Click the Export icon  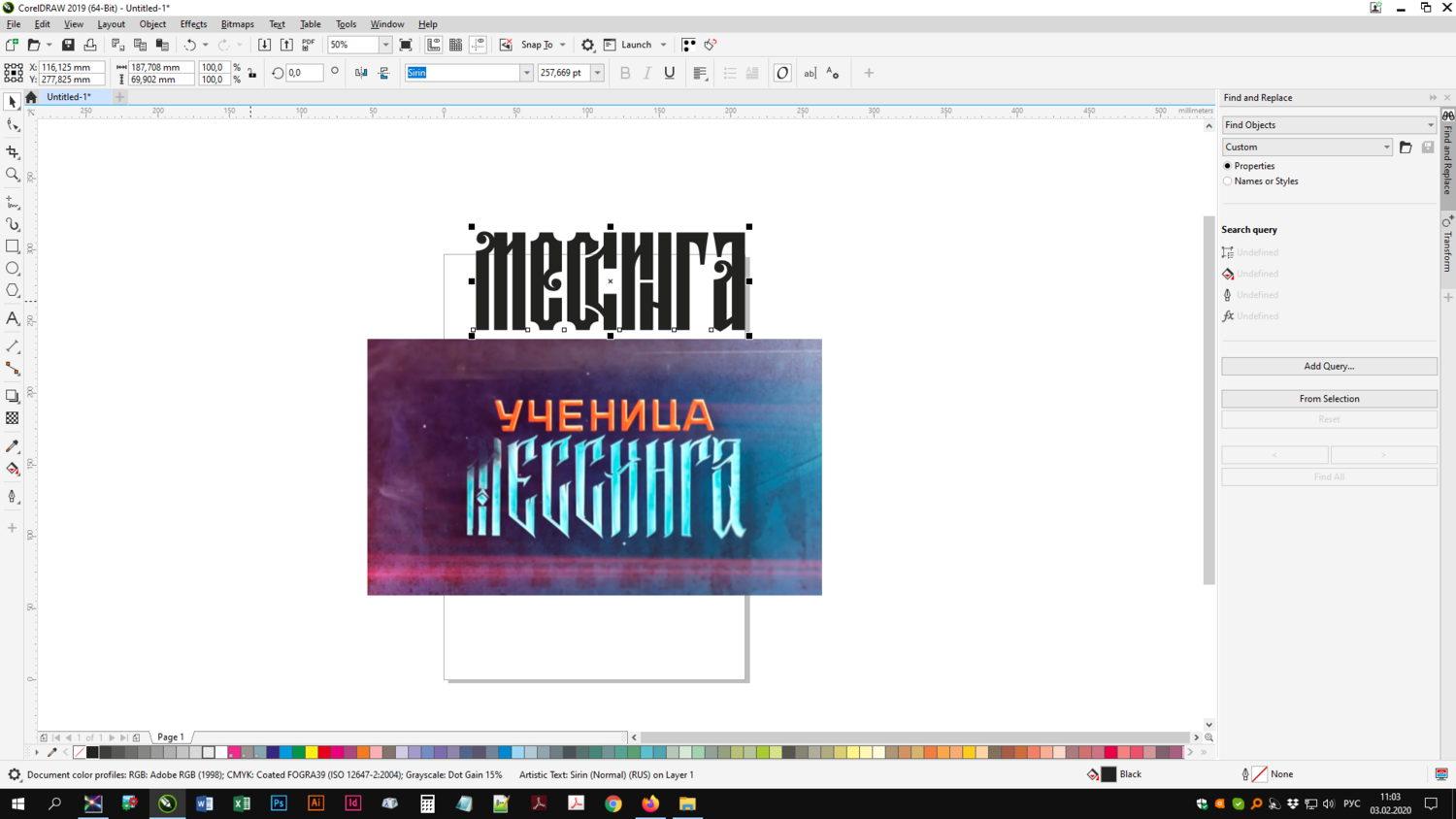tap(286, 45)
